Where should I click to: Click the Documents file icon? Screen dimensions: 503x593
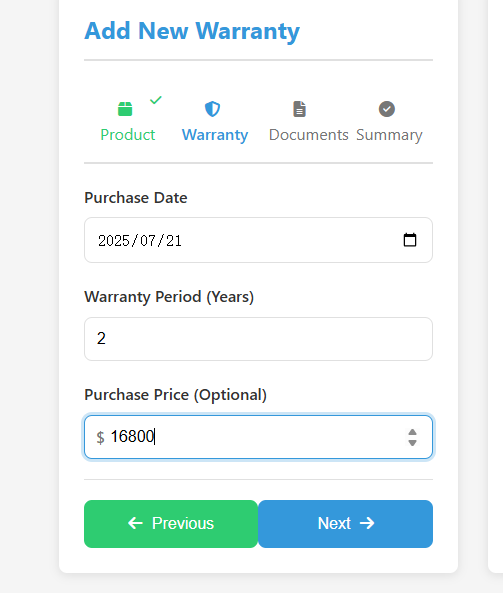[300, 109]
